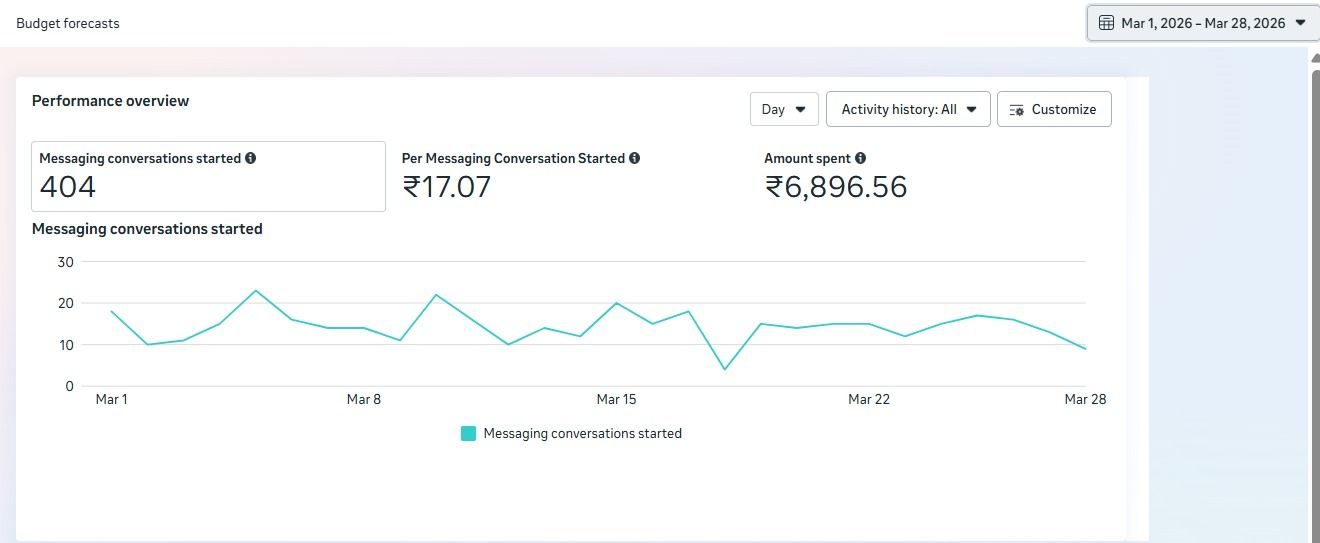Click info icon beside Amount spent
This screenshot has height=543, width=1320.
861,158
